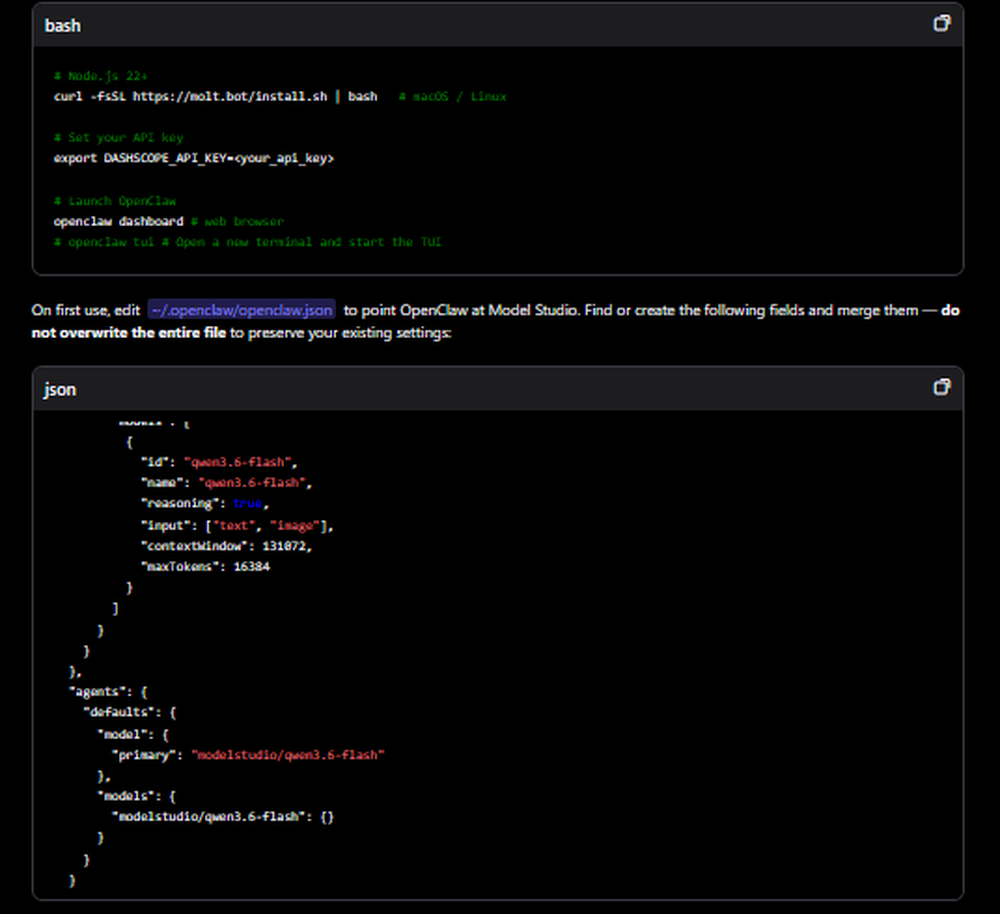Select the json code block header label
The image size is (1000, 914).
pyautogui.click(x=59, y=390)
